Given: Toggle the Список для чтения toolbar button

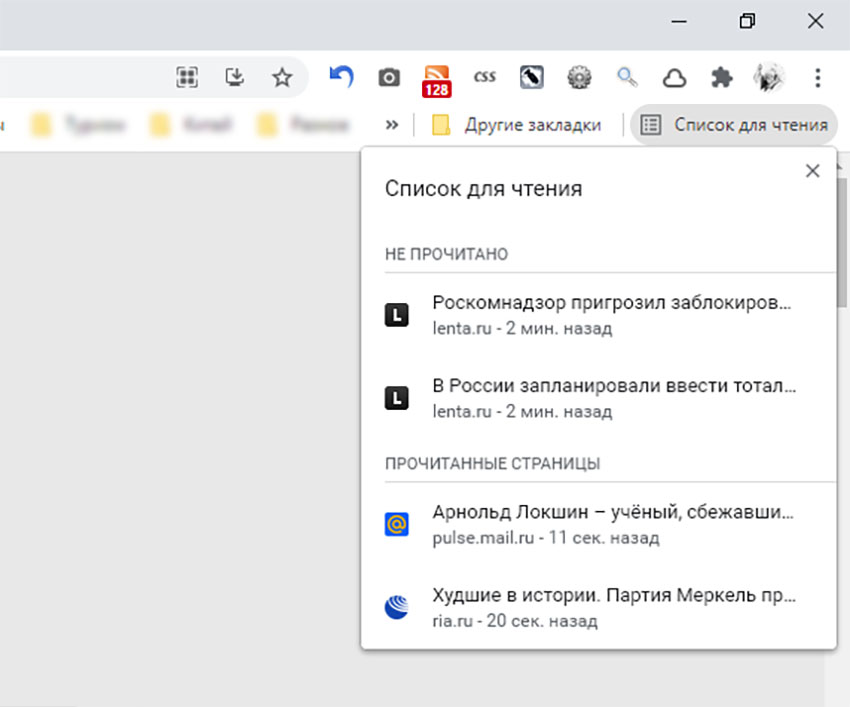Looking at the screenshot, I should [734, 125].
